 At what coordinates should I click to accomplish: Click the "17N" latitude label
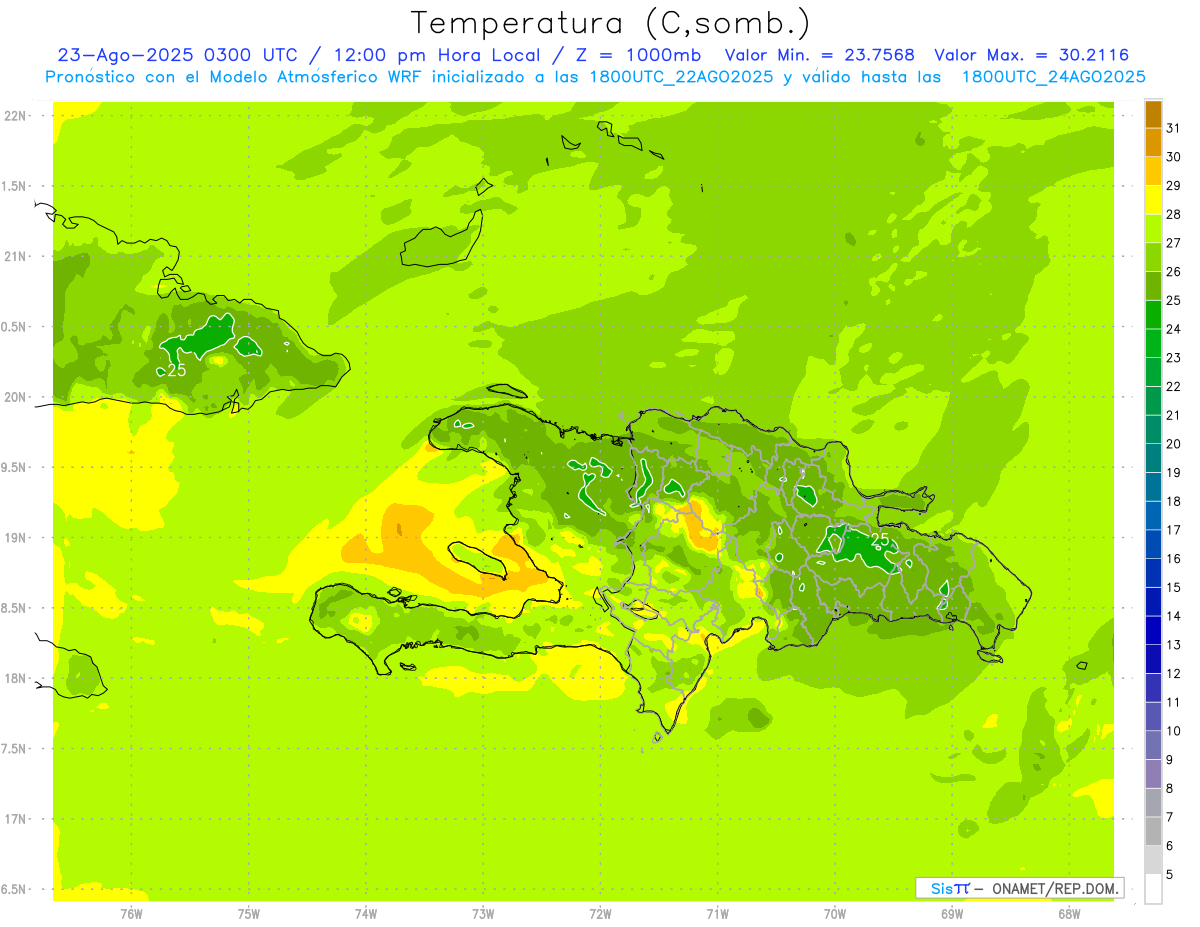14,819
